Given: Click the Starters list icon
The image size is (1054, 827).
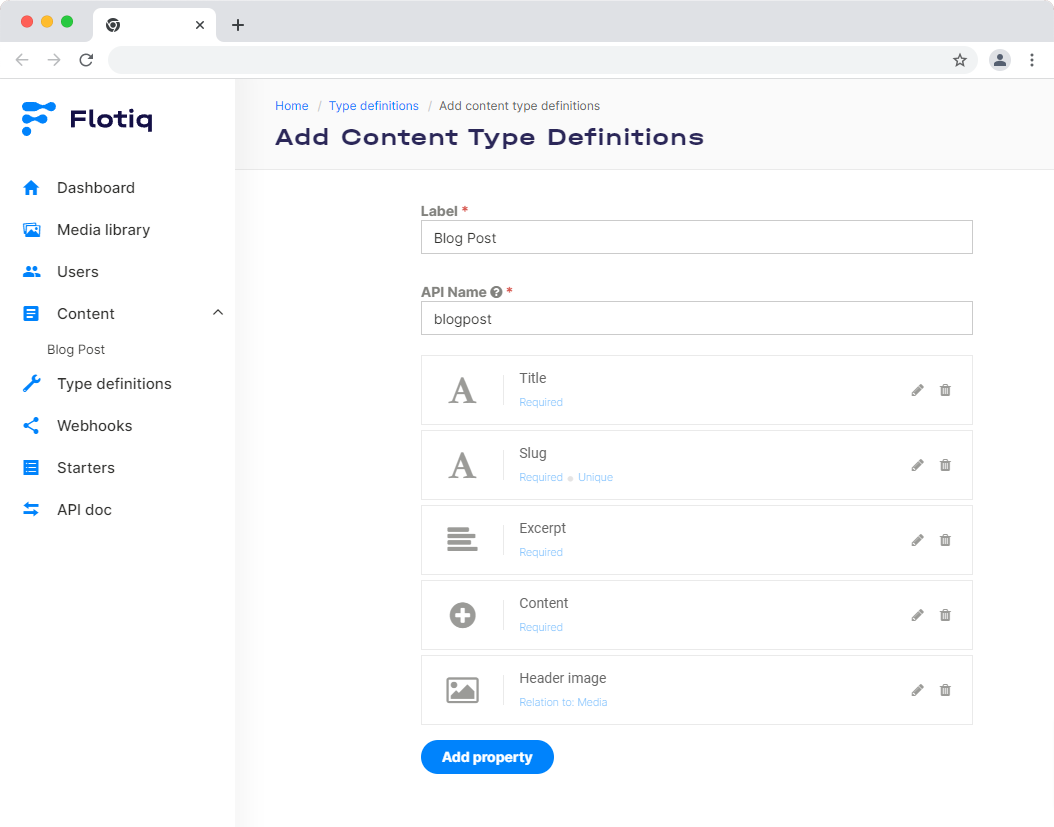Looking at the screenshot, I should (31, 467).
